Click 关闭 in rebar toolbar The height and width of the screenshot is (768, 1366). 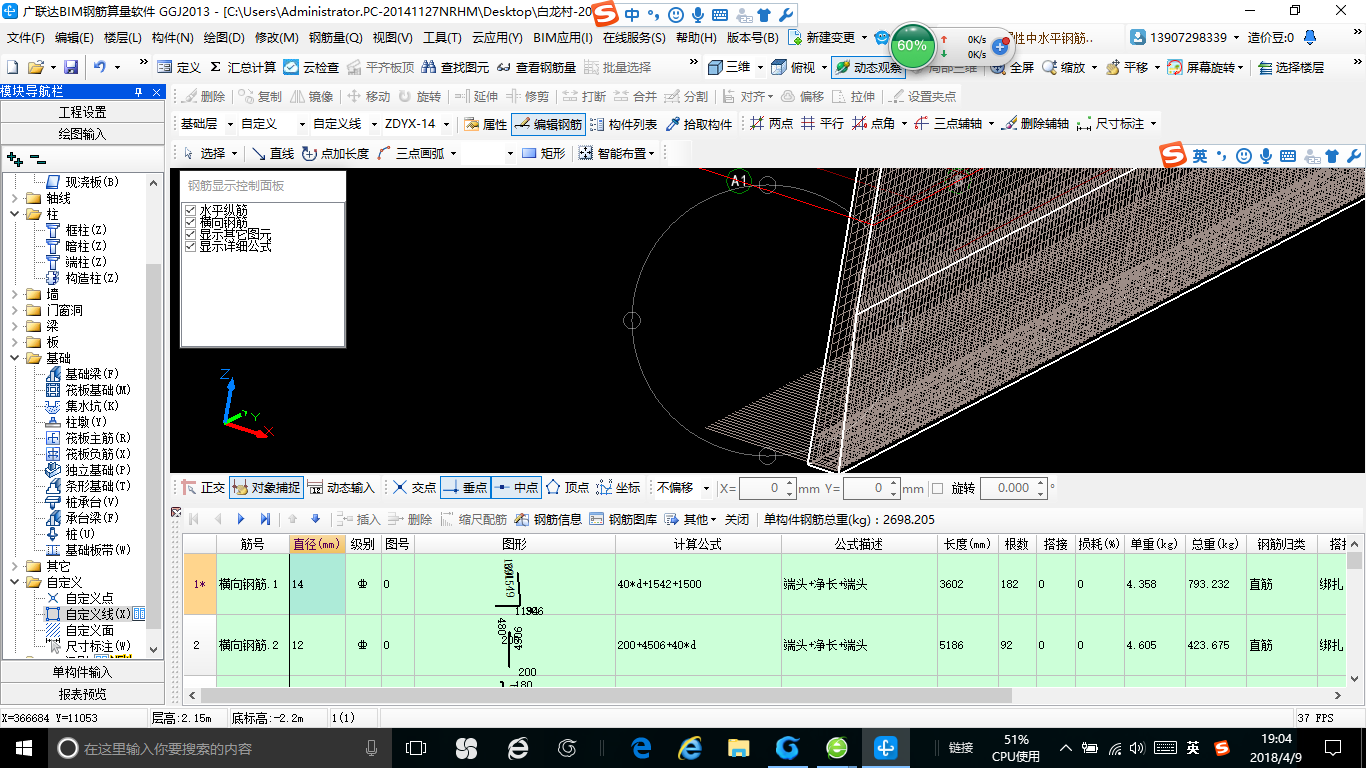click(737, 519)
